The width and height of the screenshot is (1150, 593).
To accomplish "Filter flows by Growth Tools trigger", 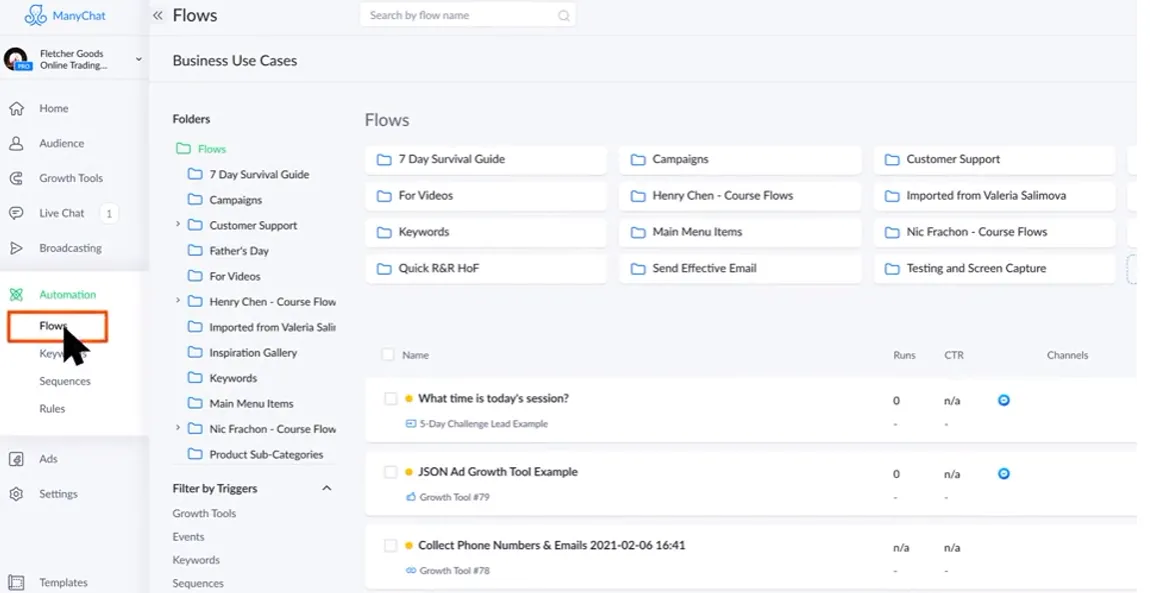I will click(204, 513).
